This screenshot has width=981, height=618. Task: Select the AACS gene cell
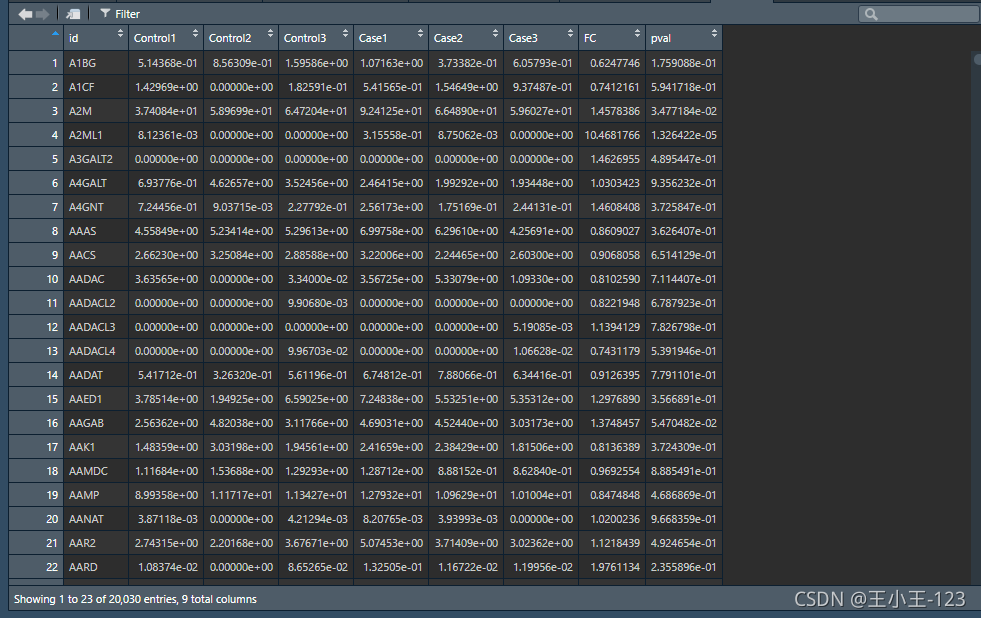96,255
